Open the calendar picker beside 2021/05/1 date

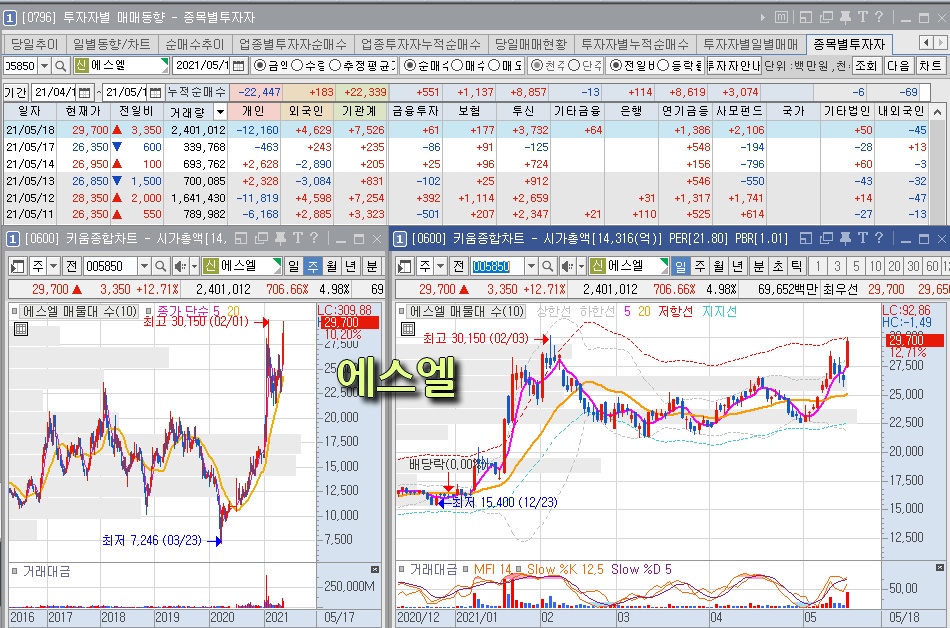(x=239, y=65)
